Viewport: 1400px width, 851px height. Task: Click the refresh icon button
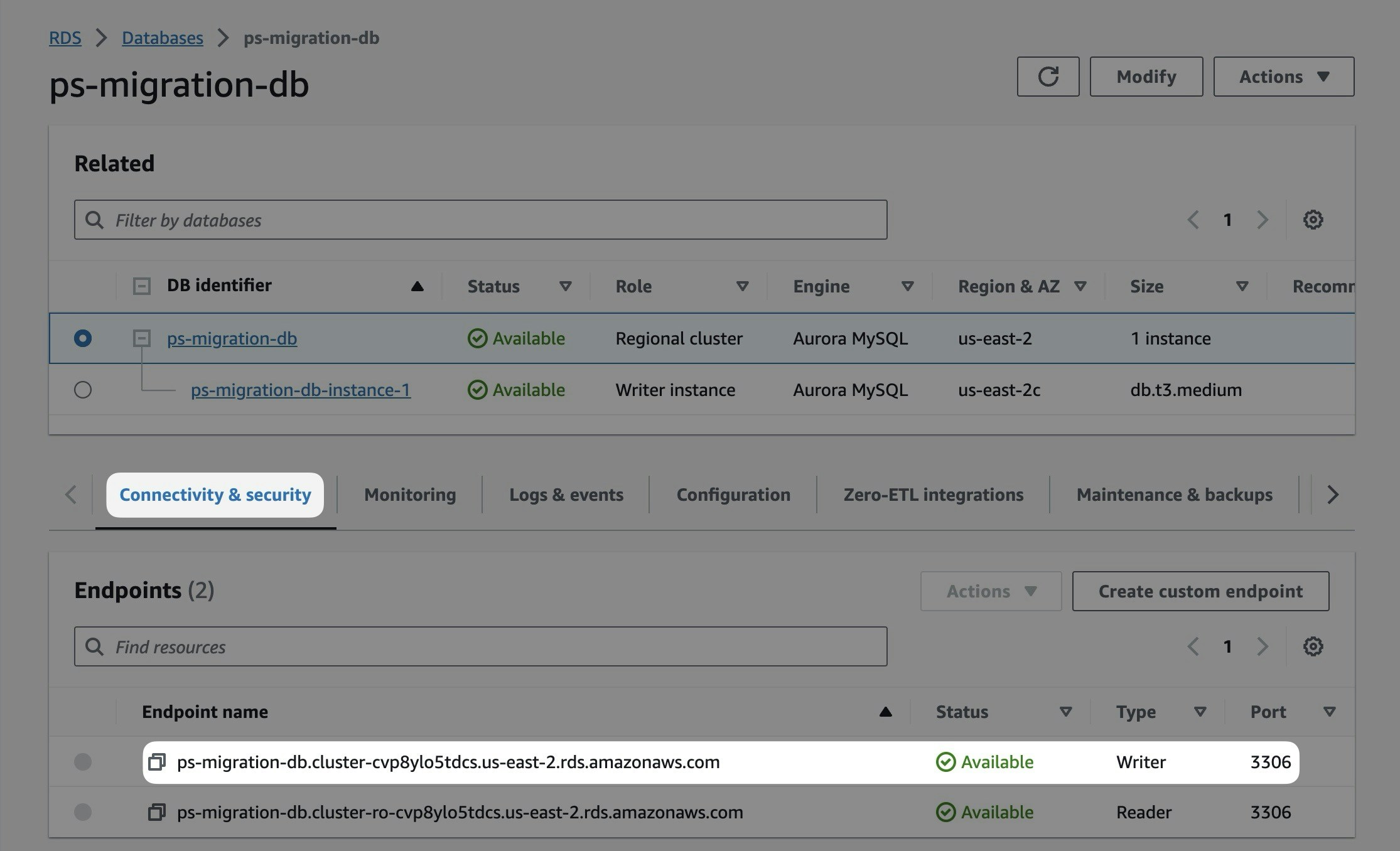click(1048, 77)
